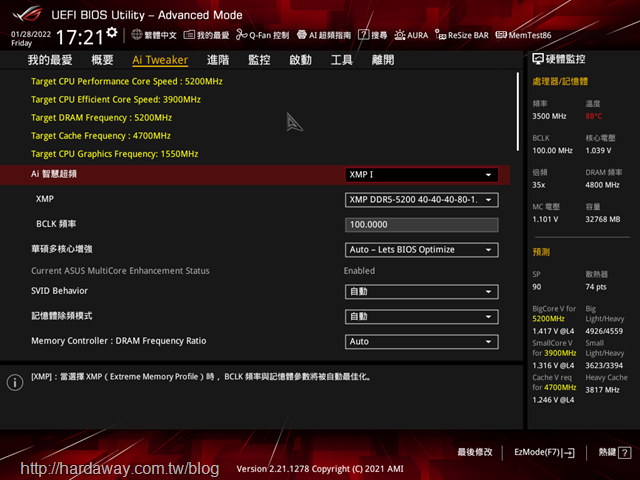Open 熱鍵 hotkeys list

pos(614,452)
